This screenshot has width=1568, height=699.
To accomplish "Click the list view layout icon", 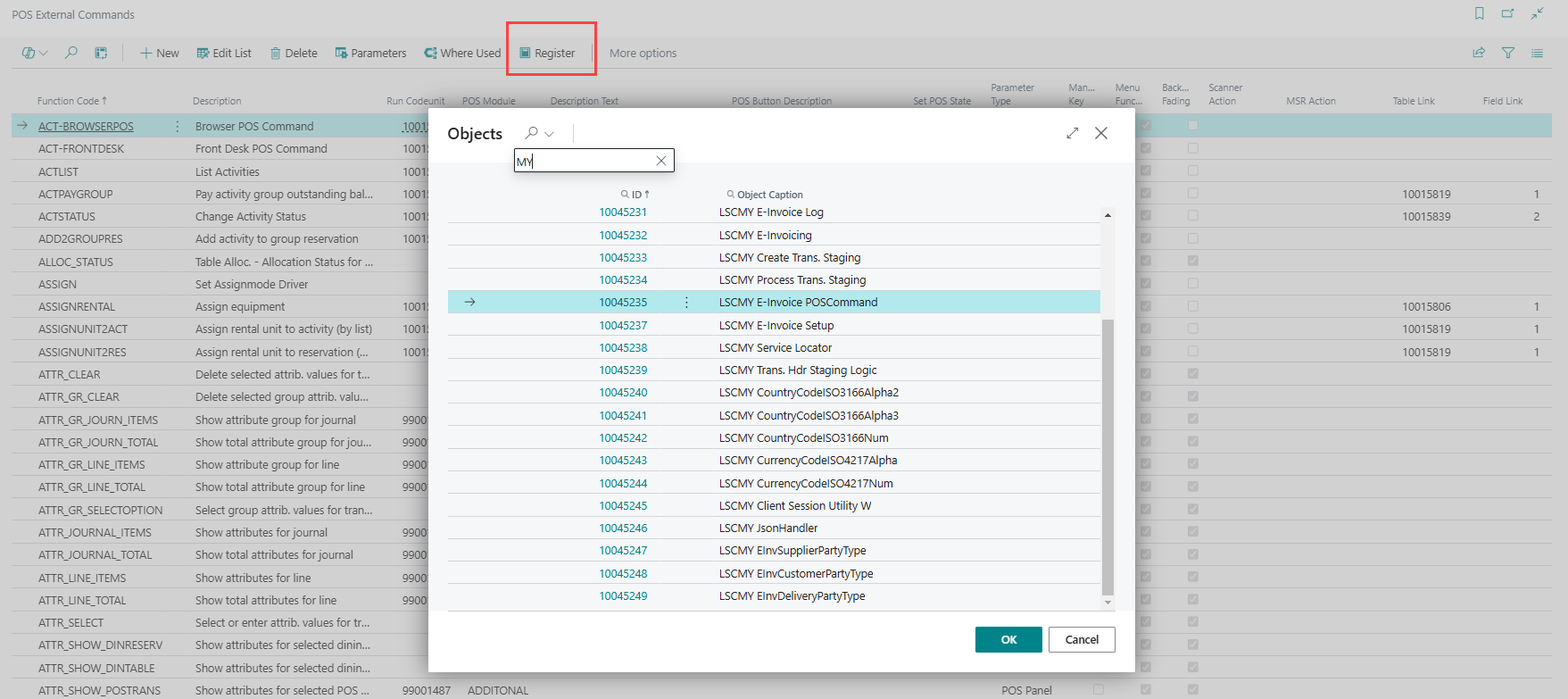I will pos(1537,54).
